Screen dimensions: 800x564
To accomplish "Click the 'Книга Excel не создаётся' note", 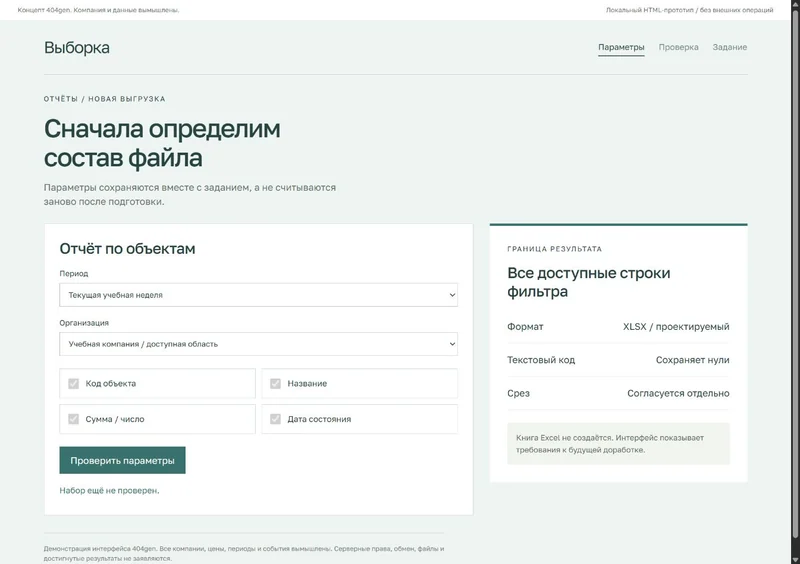I will pos(618,444).
